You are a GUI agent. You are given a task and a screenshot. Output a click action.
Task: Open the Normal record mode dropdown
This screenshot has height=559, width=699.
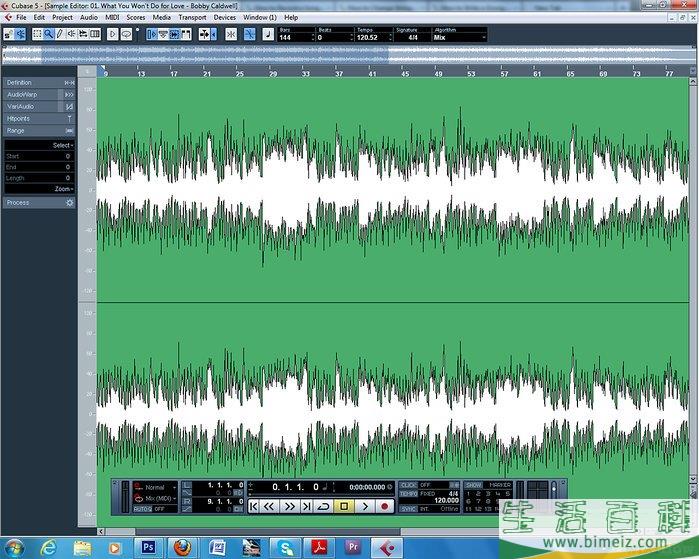click(155, 487)
